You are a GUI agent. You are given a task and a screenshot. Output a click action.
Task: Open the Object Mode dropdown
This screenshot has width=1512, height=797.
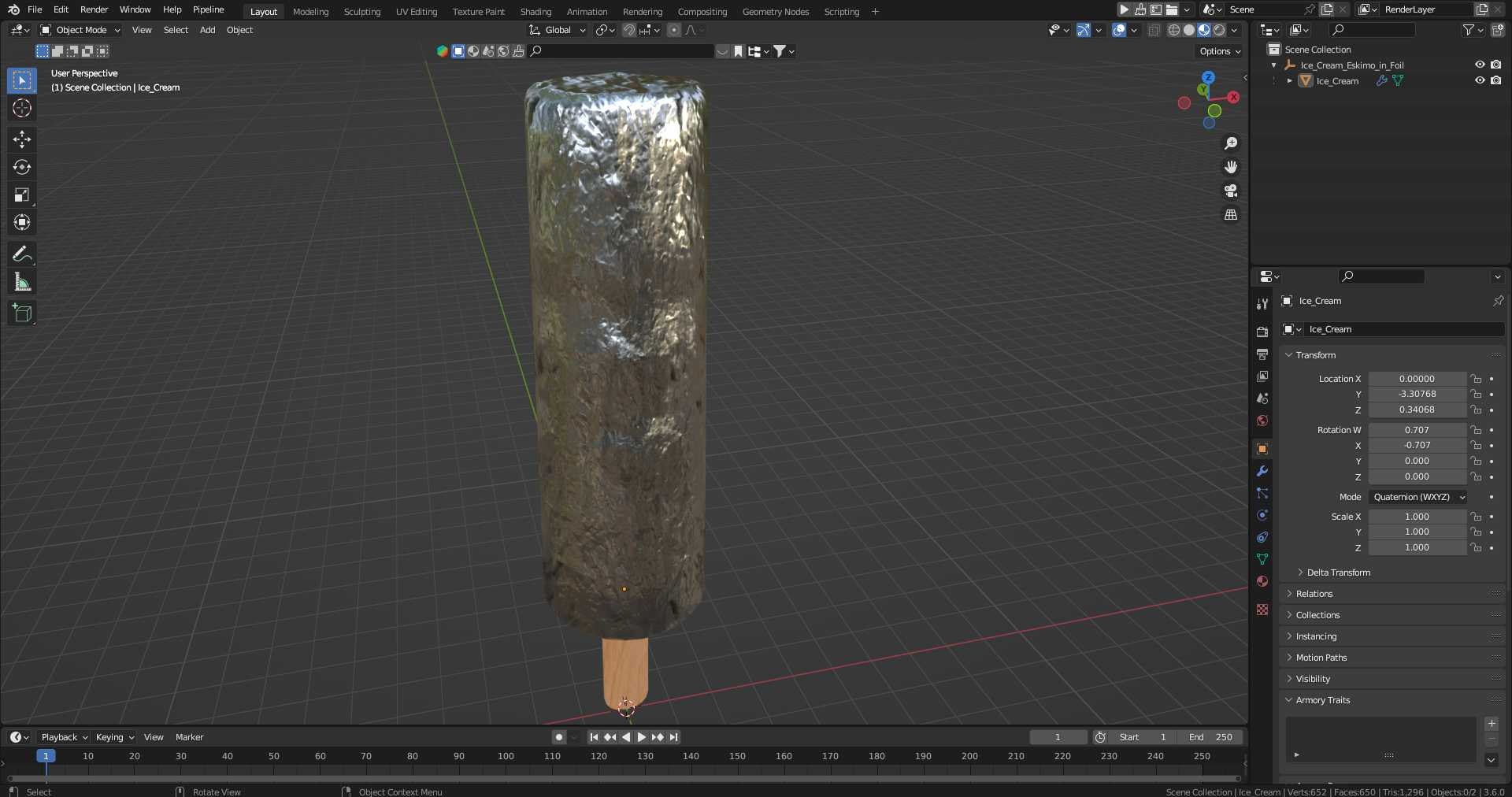coord(80,30)
